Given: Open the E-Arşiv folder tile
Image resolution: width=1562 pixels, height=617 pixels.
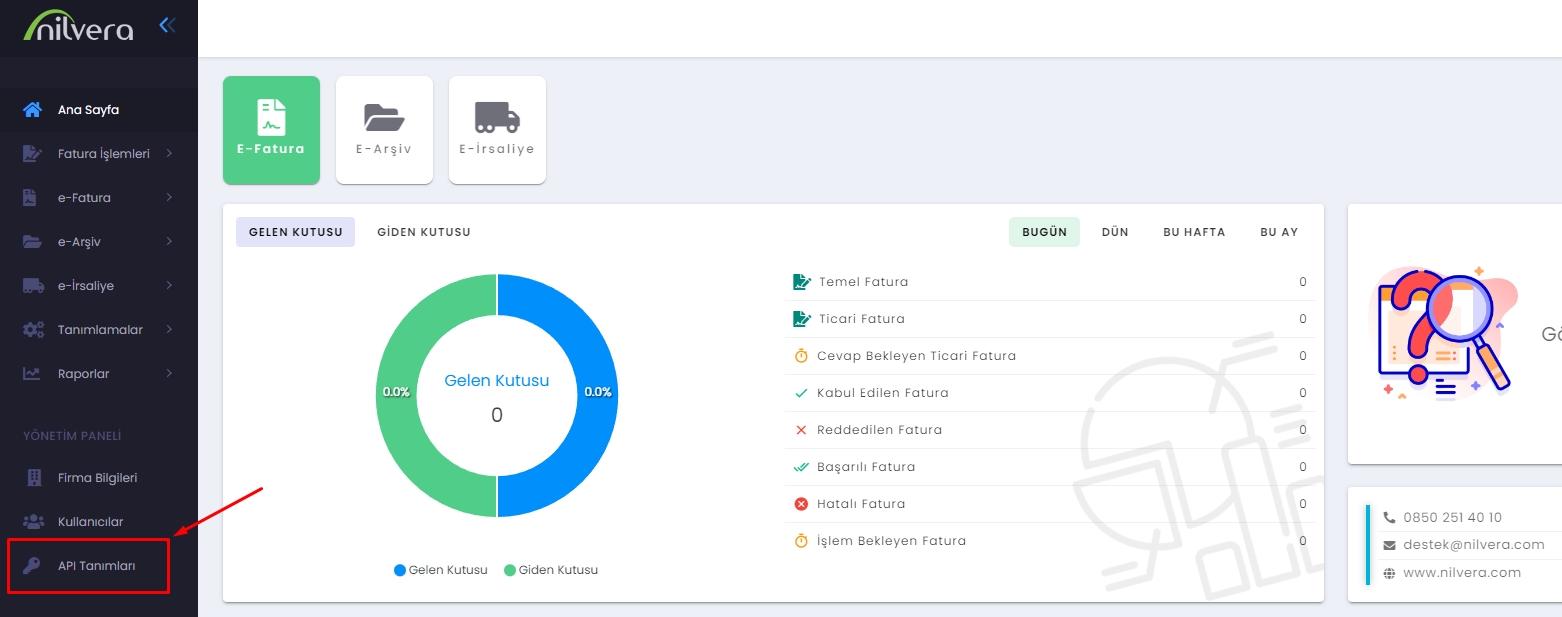Looking at the screenshot, I should coord(384,130).
